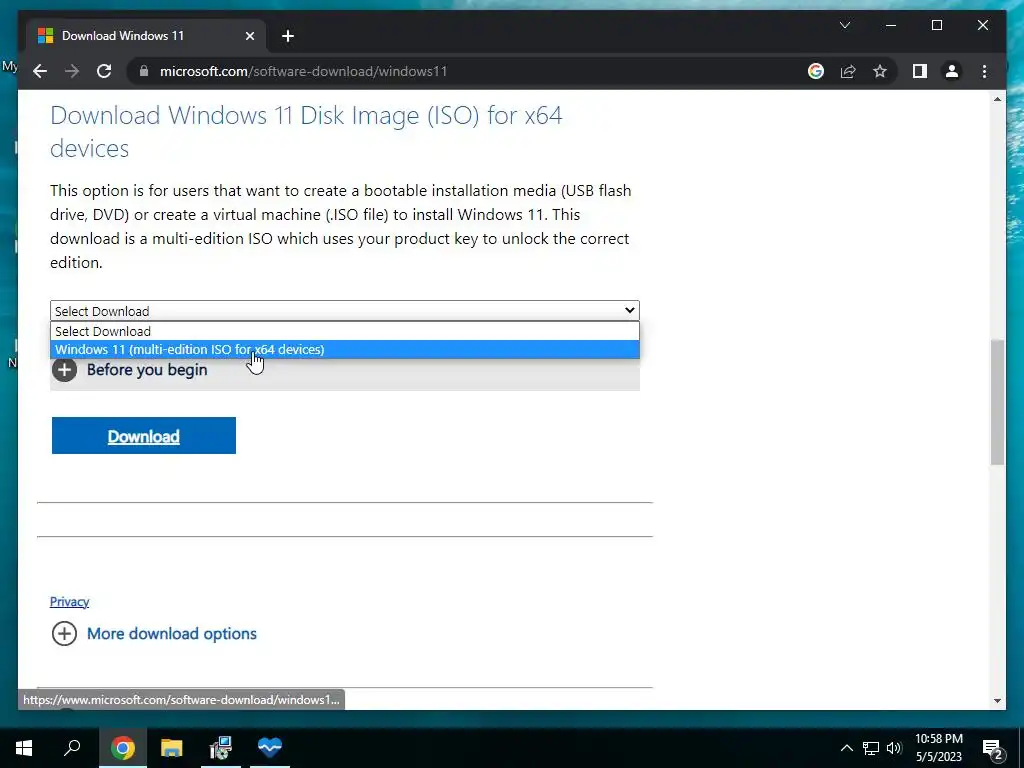
Task: Open the Windows Start menu
Action: 24,748
